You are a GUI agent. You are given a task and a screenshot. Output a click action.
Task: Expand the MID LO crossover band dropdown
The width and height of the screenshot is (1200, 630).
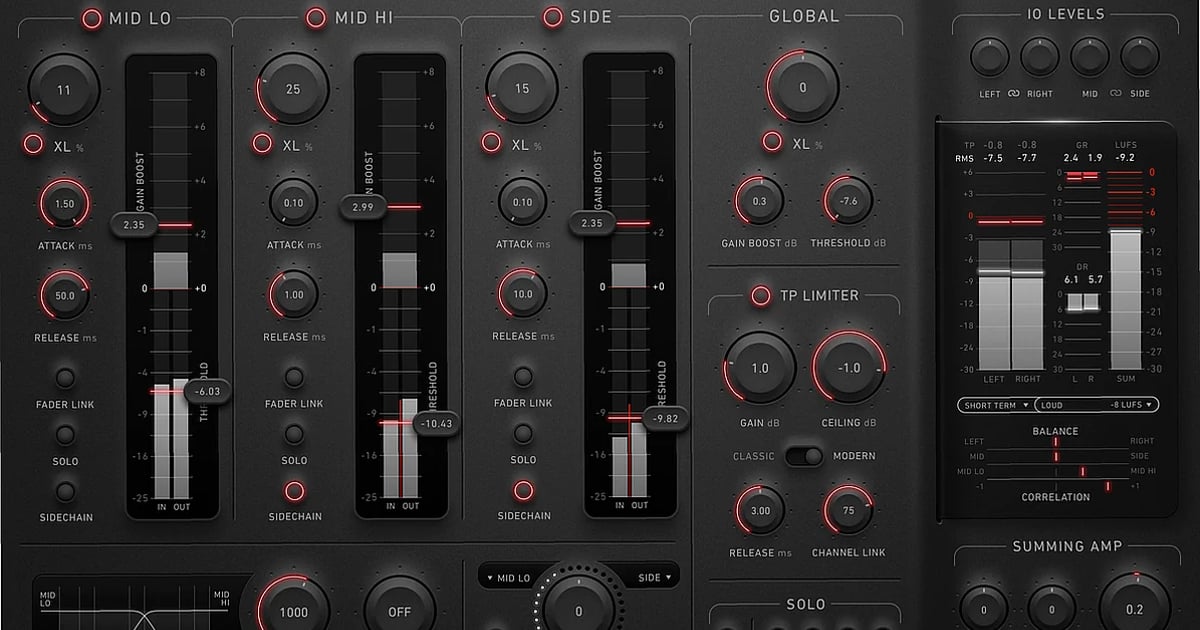click(x=510, y=575)
